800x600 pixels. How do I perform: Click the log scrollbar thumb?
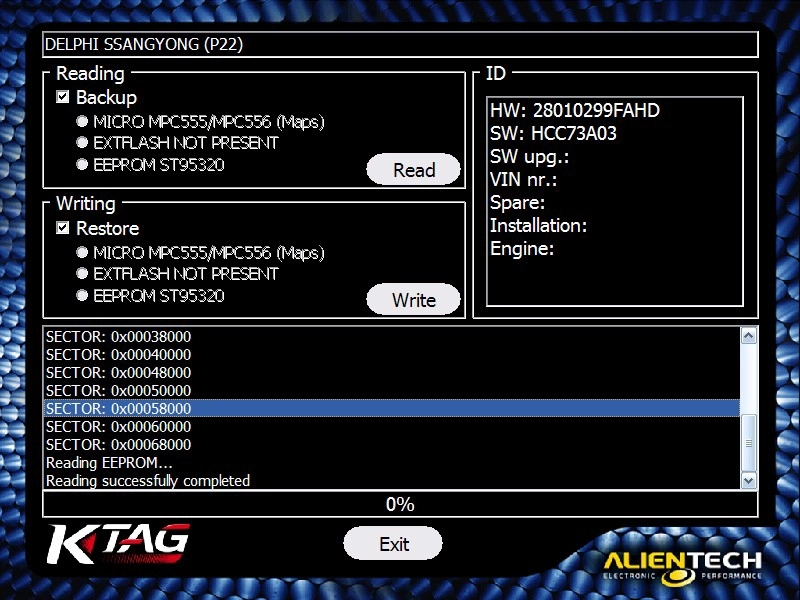coord(748,443)
